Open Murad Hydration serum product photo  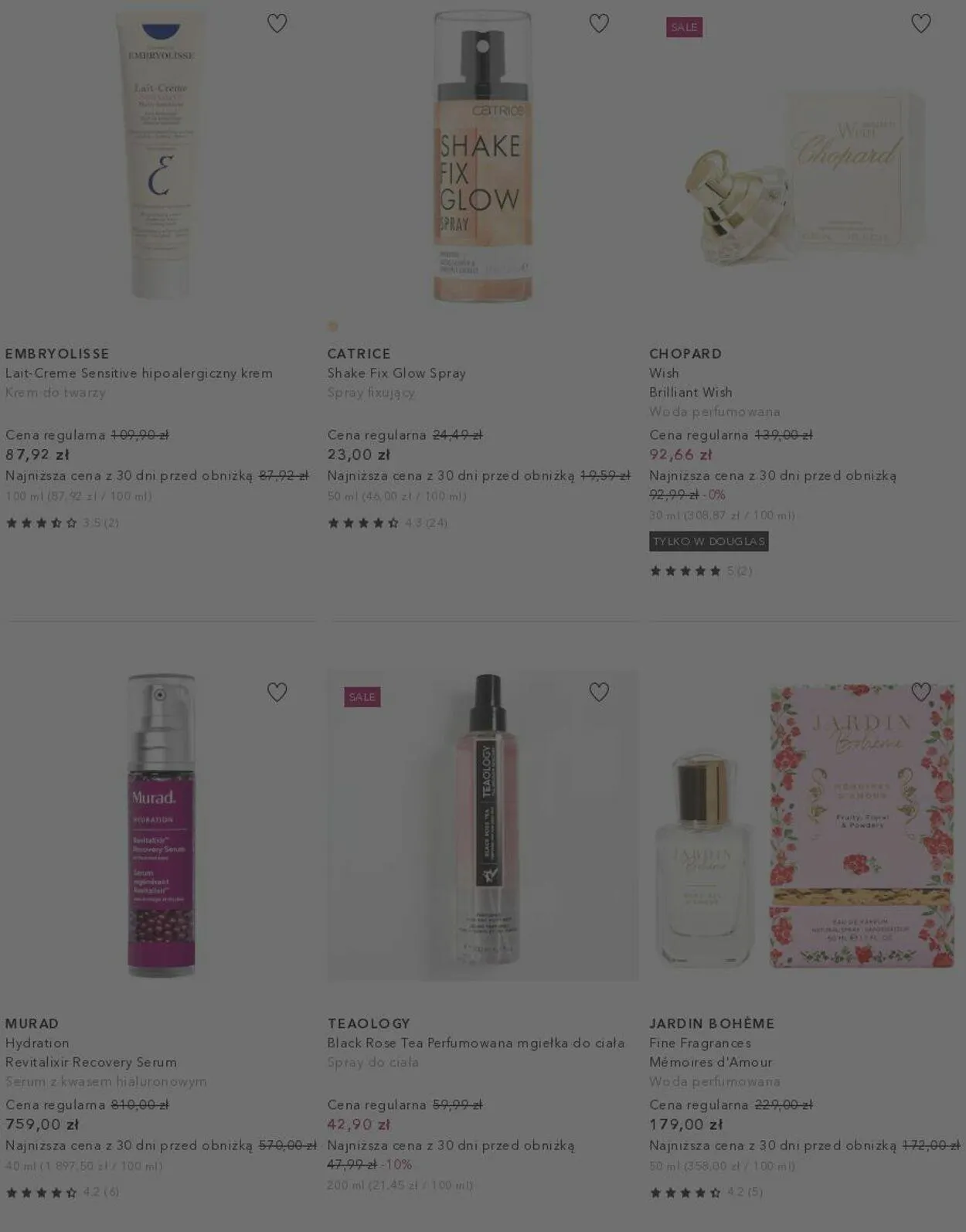161,825
